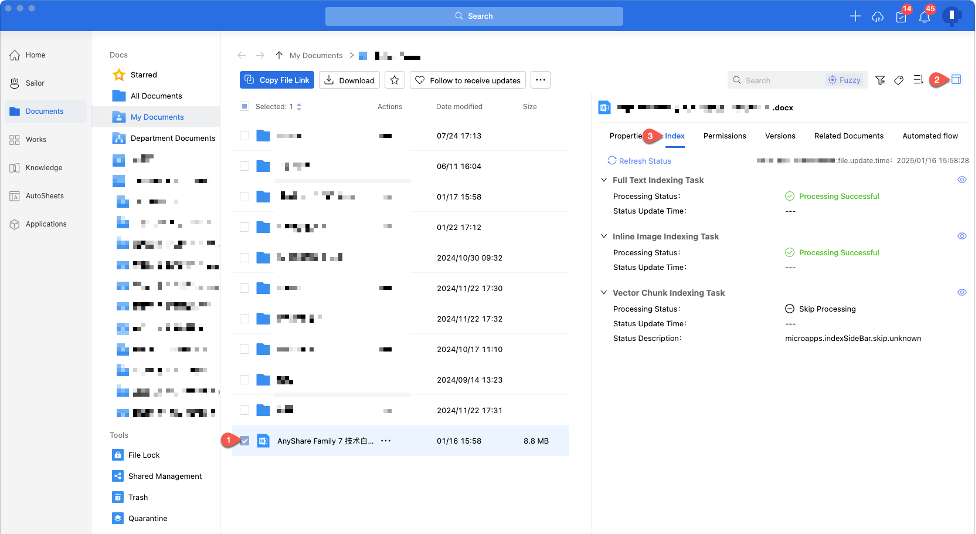Viewport: 976px width, 534px height.
Task: Open the Versions tab
Action: [x=780, y=136]
